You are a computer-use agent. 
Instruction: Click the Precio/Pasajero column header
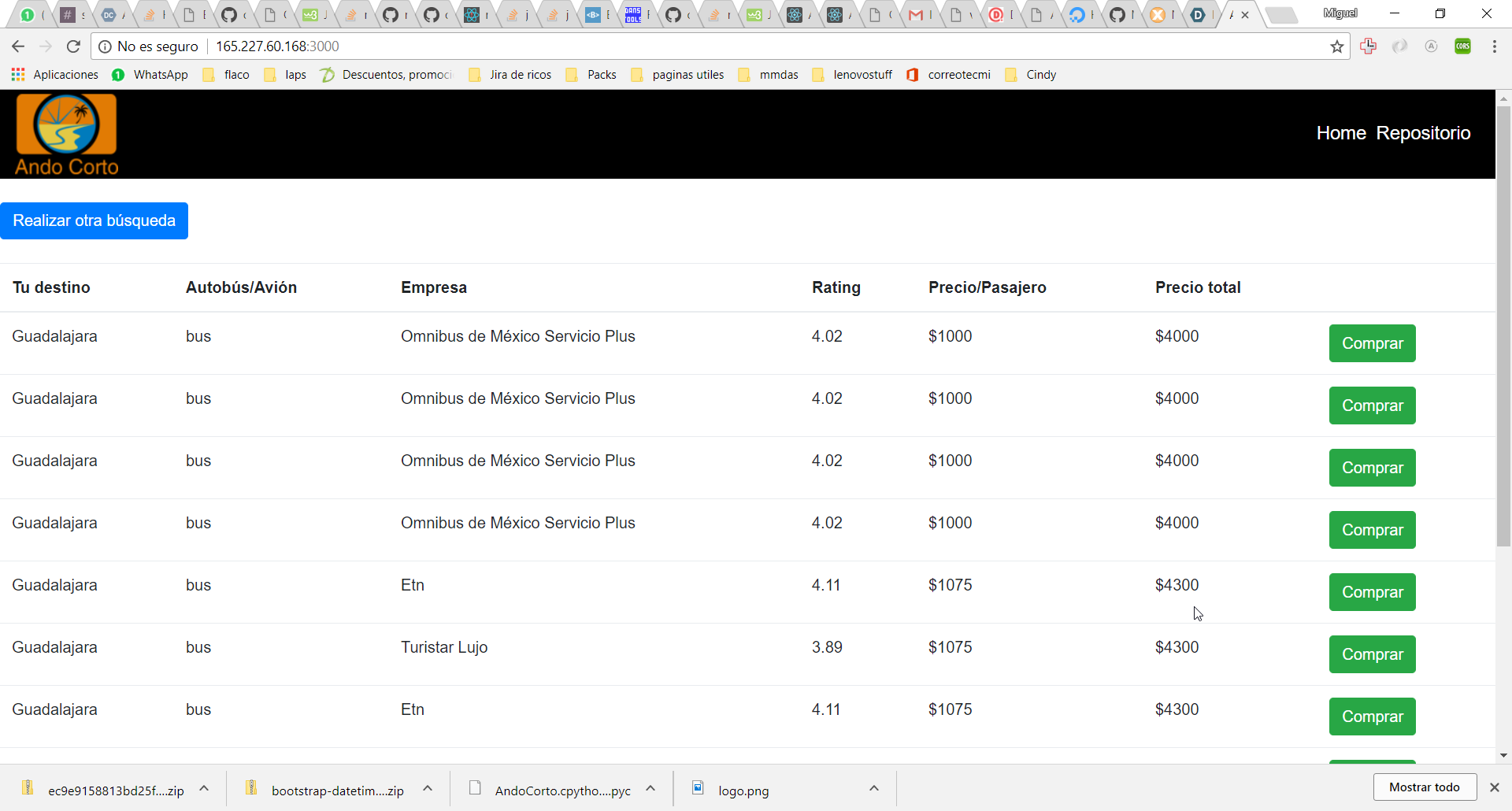tap(988, 287)
